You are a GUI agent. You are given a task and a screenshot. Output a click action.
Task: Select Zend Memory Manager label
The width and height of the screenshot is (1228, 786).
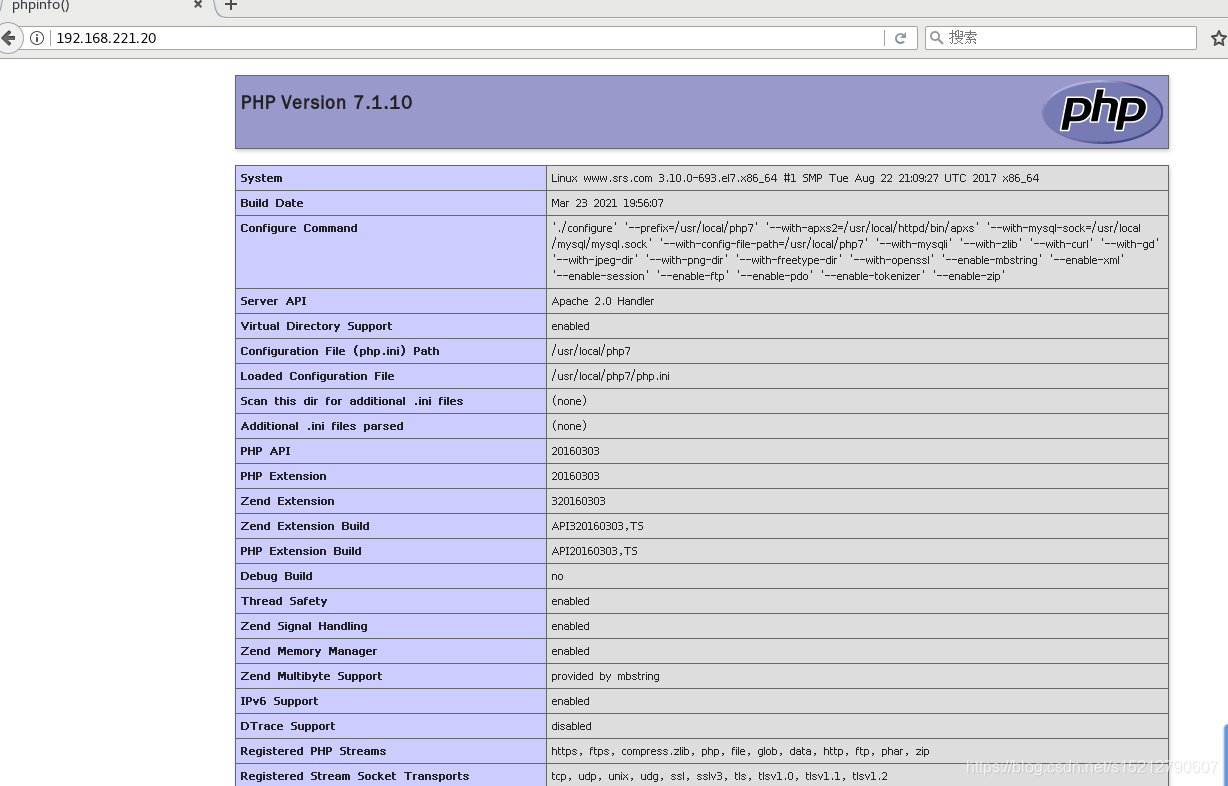[x=309, y=651]
